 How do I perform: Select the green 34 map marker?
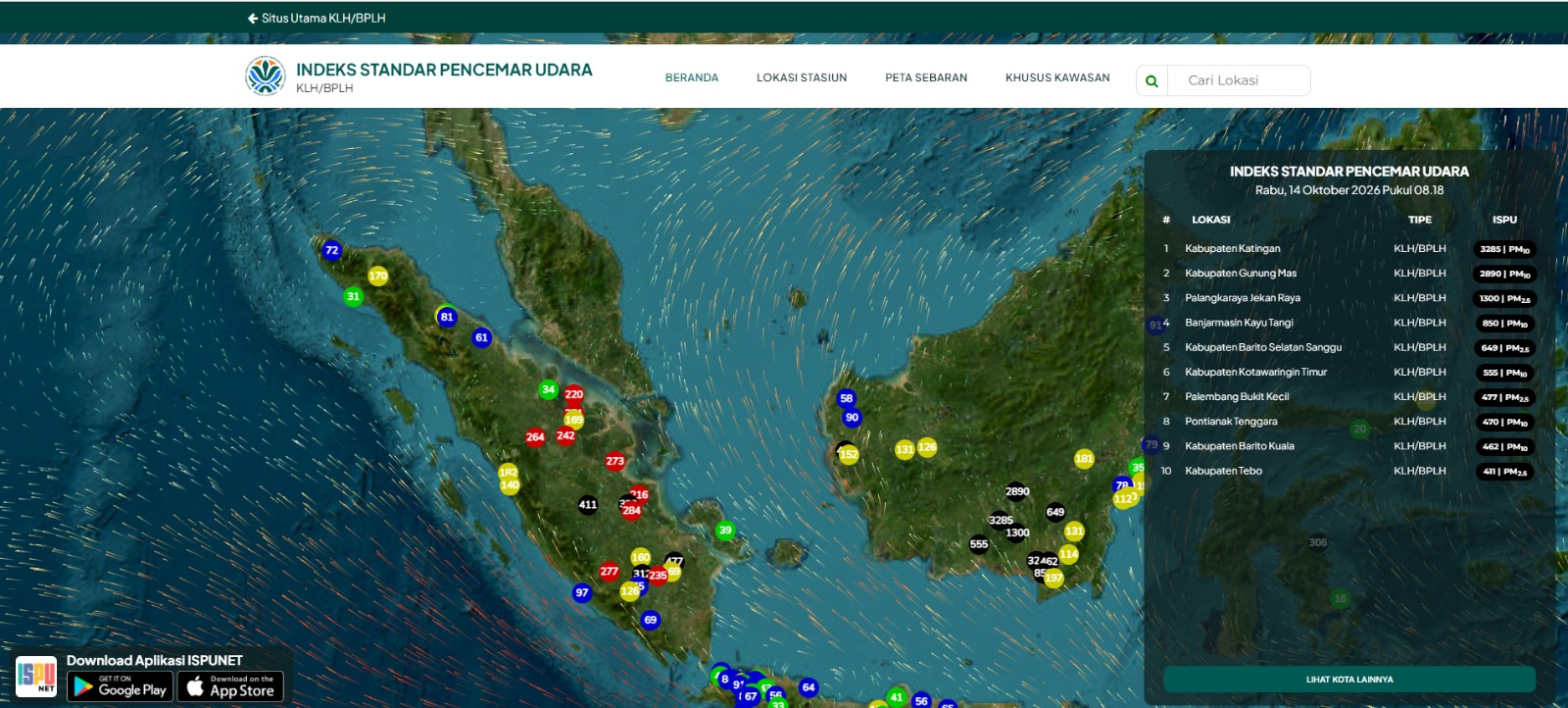click(x=549, y=389)
